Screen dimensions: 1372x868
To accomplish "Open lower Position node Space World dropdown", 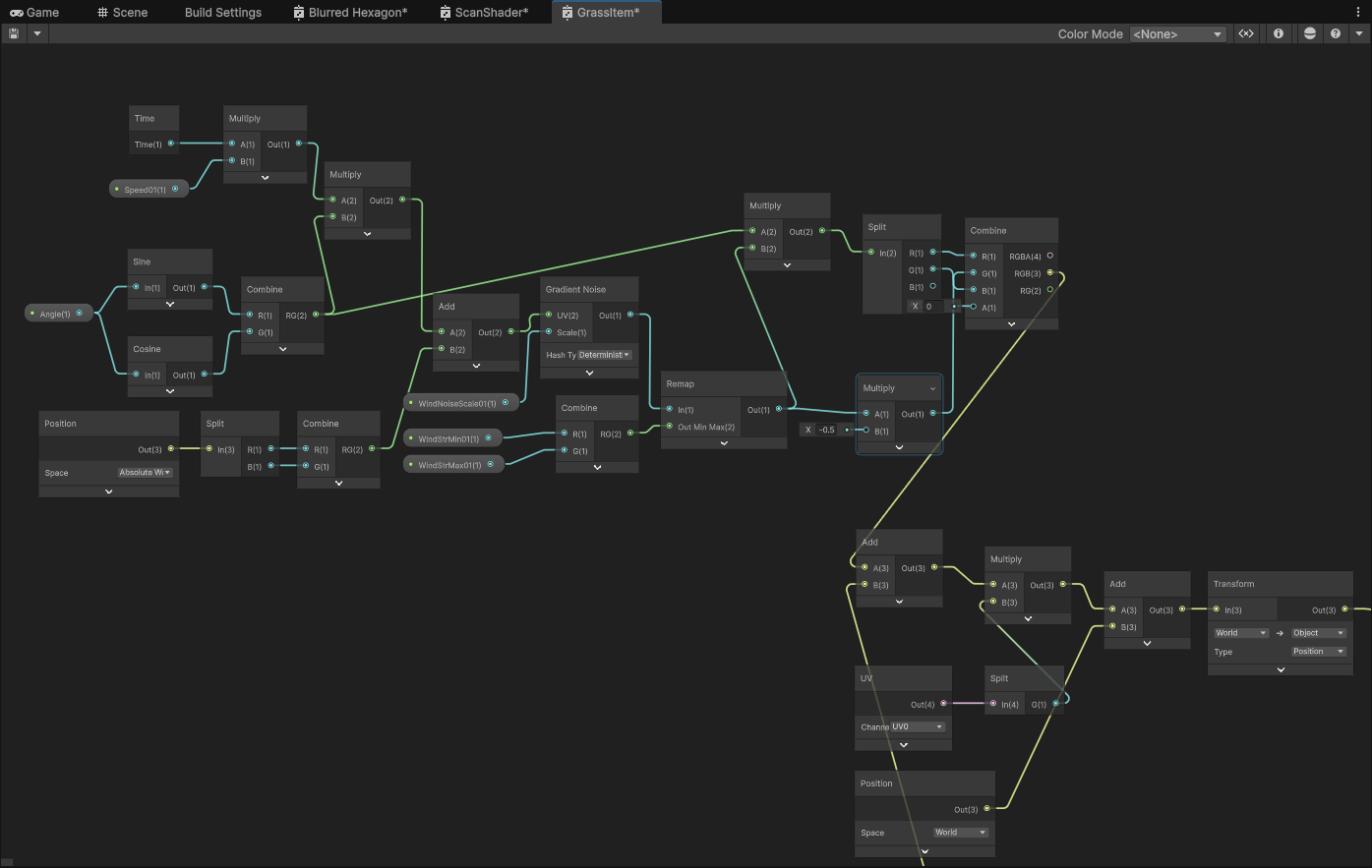I will [961, 833].
